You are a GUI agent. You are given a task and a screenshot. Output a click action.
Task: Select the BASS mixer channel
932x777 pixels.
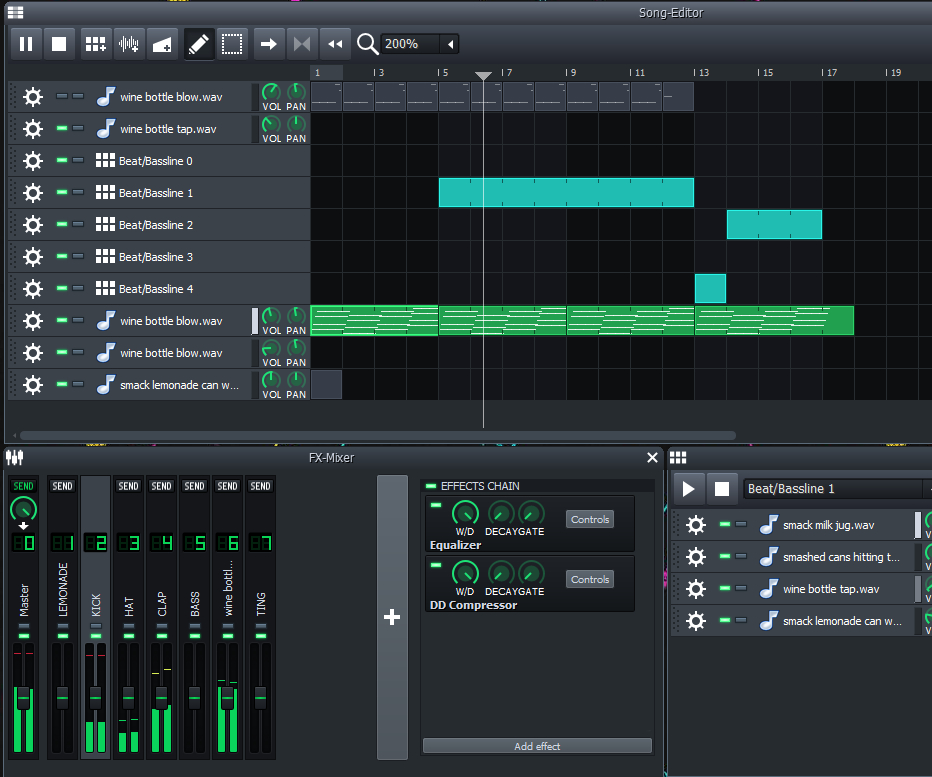point(195,605)
